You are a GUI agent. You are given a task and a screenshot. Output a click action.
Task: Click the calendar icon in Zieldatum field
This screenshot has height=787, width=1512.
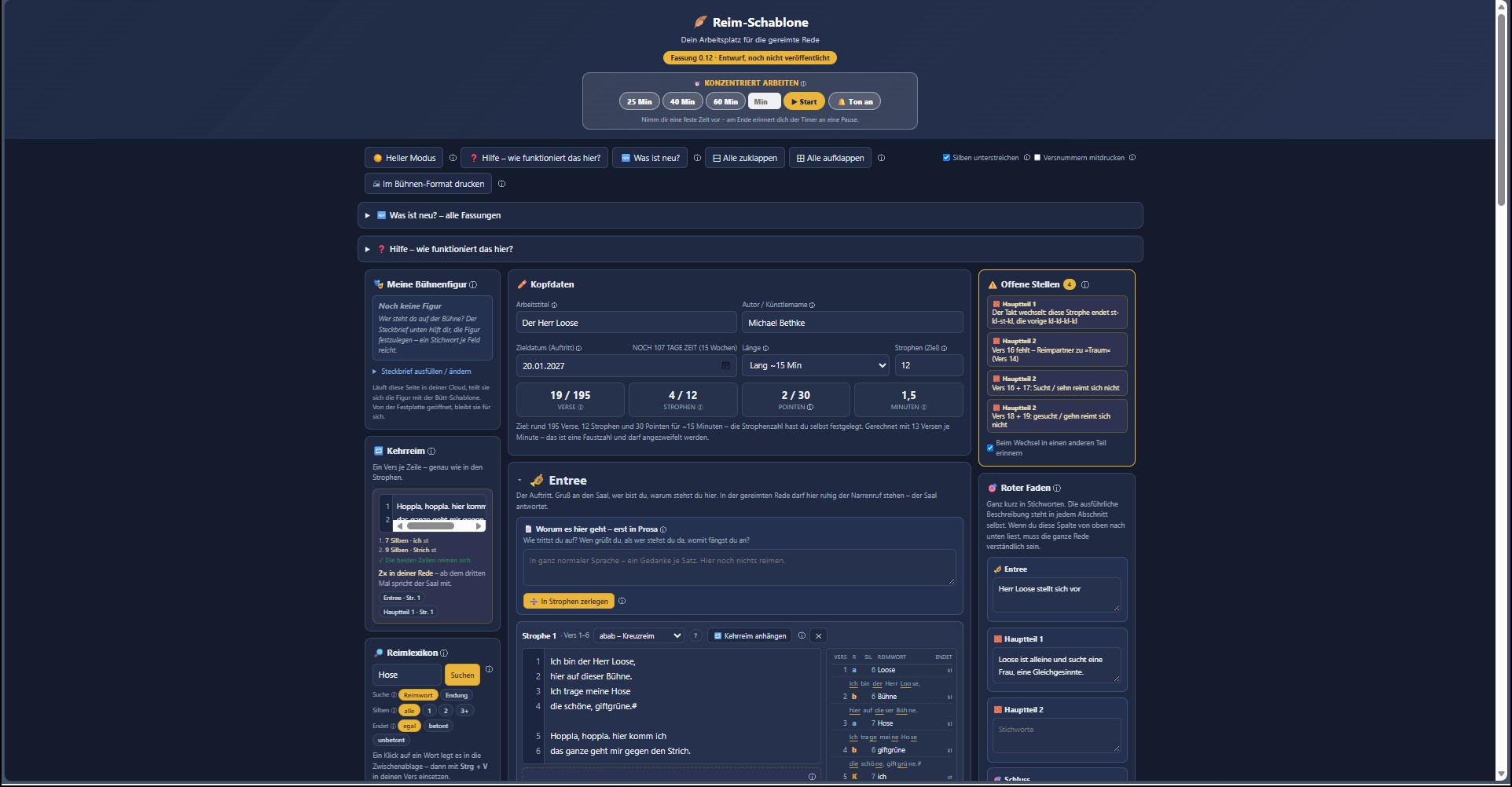725,366
